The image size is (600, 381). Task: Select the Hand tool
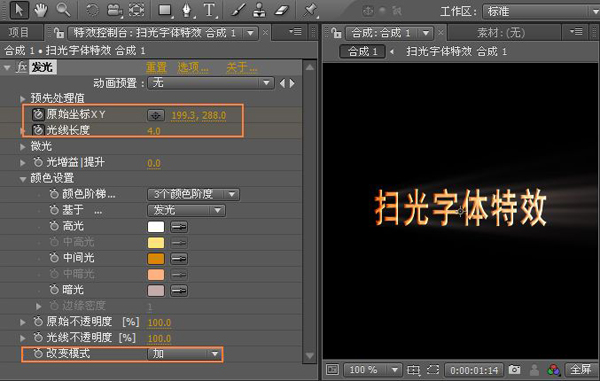click(x=41, y=10)
